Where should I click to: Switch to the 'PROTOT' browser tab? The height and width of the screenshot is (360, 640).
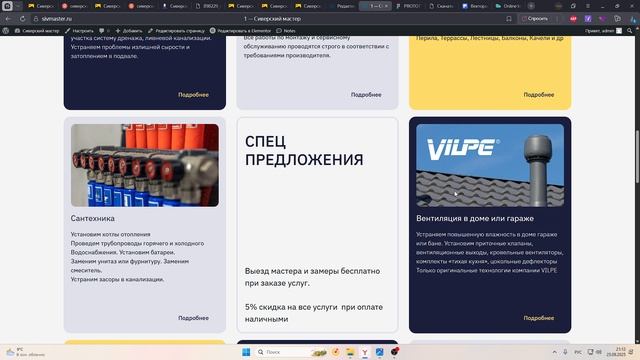(x=409, y=6)
